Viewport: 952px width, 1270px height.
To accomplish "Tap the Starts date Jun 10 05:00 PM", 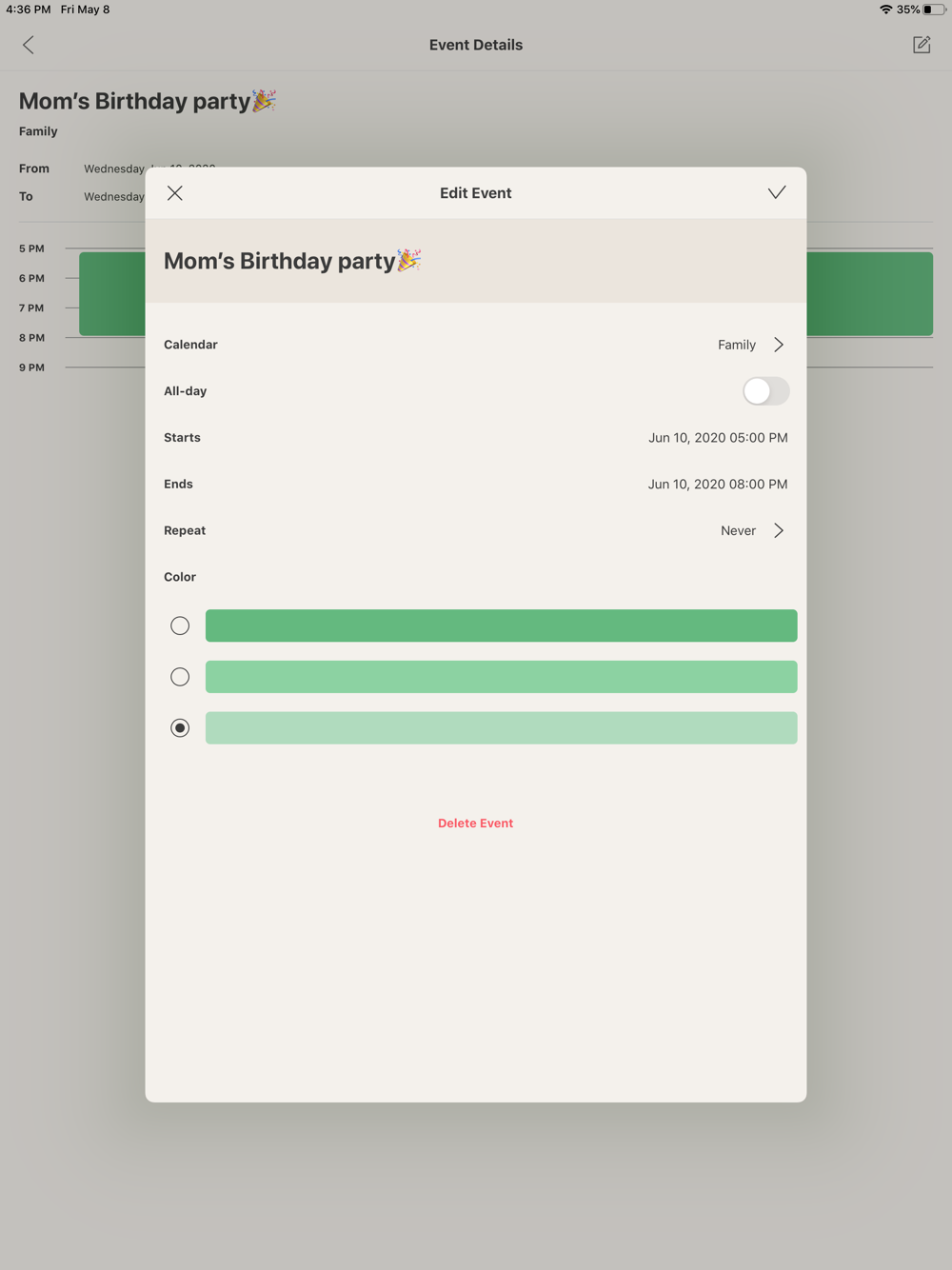I will click(718, 438).
